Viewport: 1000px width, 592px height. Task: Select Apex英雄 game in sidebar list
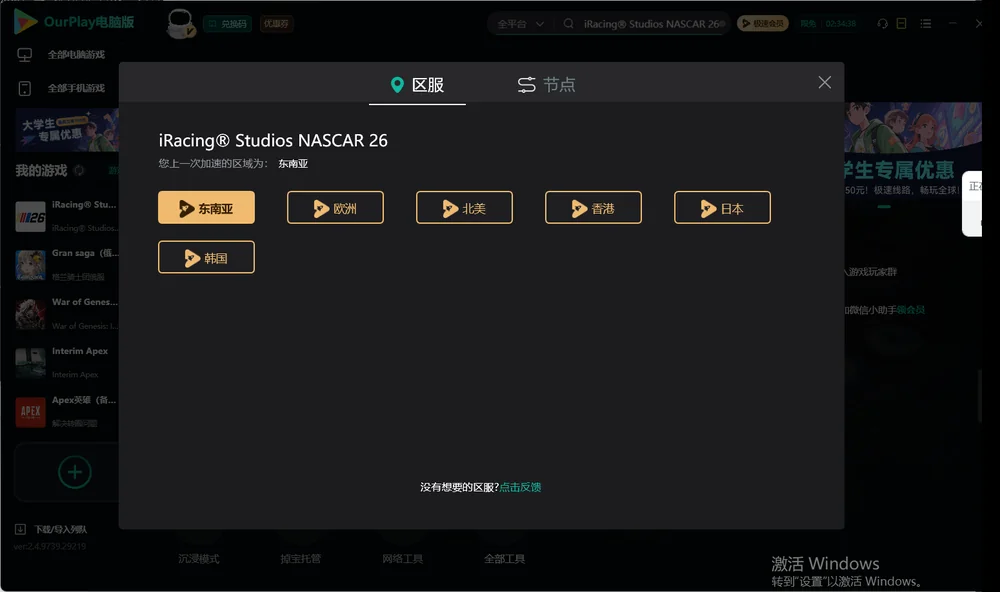tap(66, 411)
